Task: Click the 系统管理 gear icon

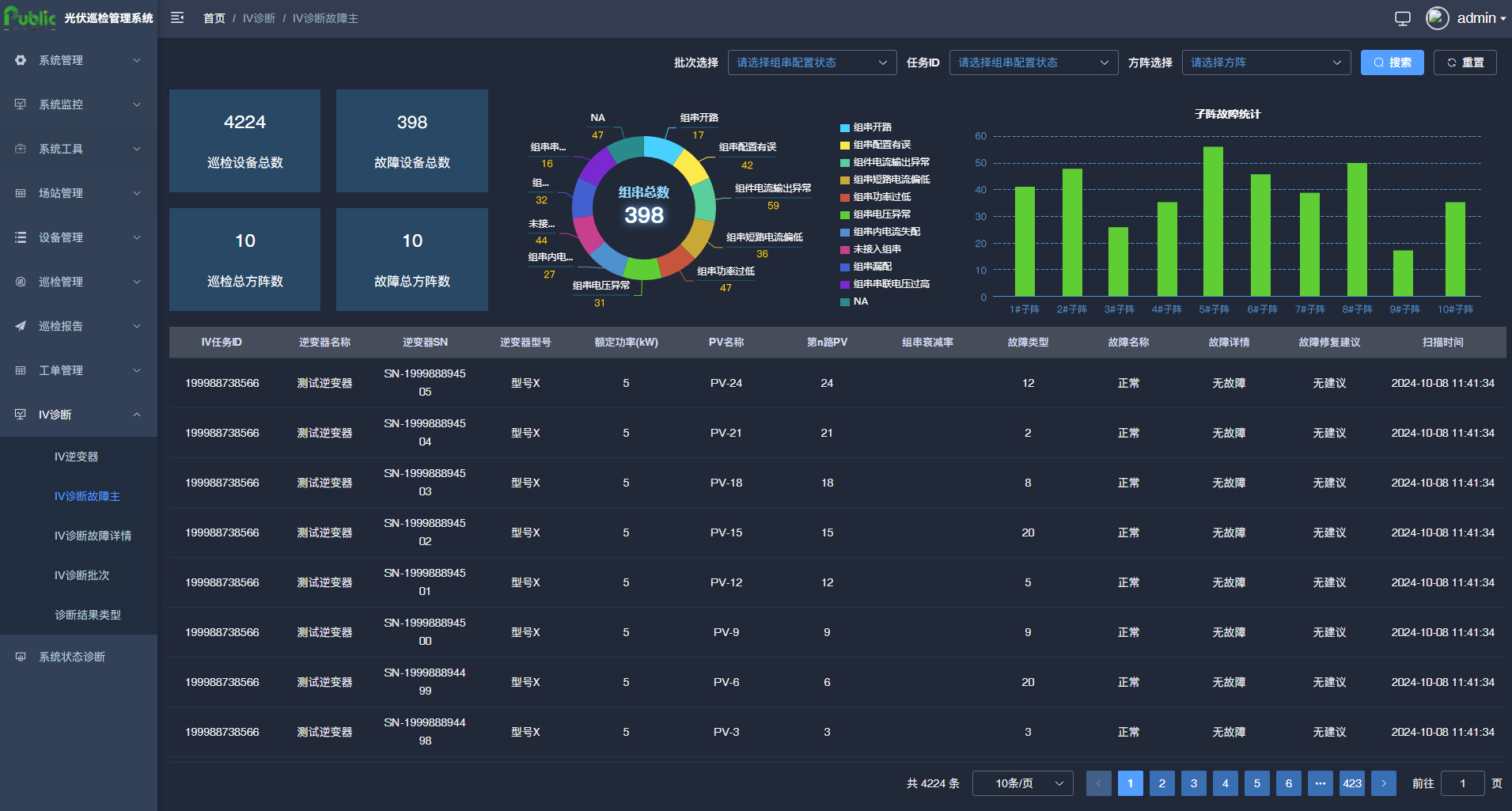Action: [21, 60]
